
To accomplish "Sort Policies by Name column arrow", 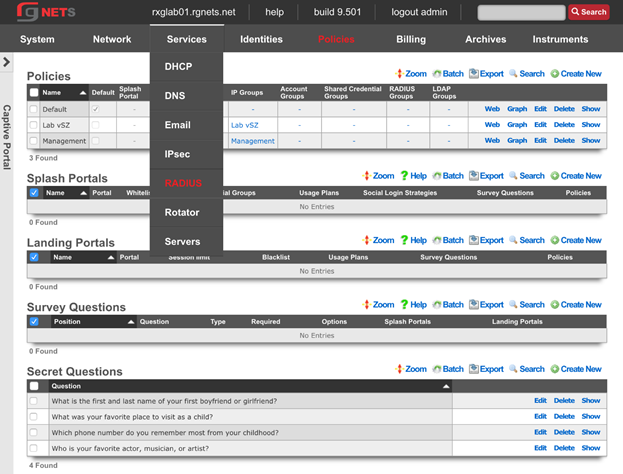I will [x=82, y=92].
